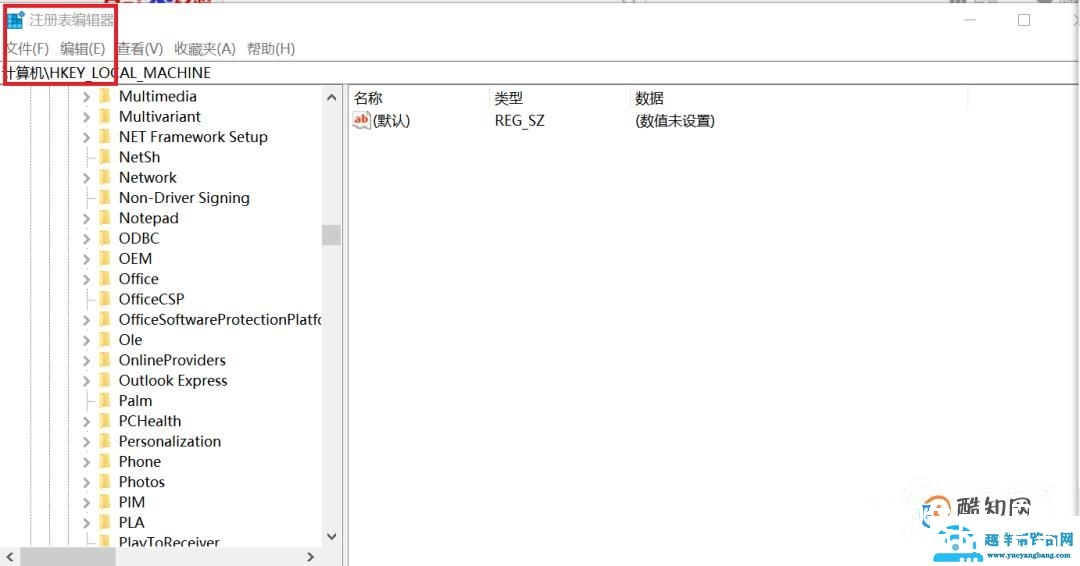This screenshot has width=1080, height=566.
Task: Select the OnlineProviders key name
Action: (172, 360)
